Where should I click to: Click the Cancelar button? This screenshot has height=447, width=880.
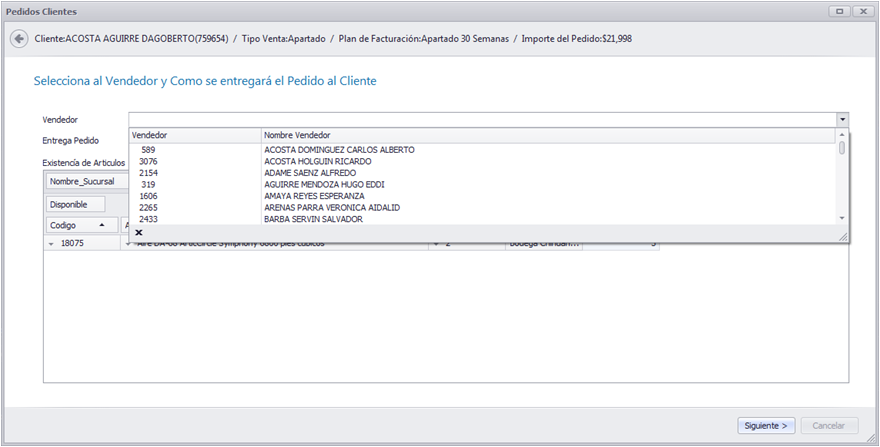click(829, 426)
